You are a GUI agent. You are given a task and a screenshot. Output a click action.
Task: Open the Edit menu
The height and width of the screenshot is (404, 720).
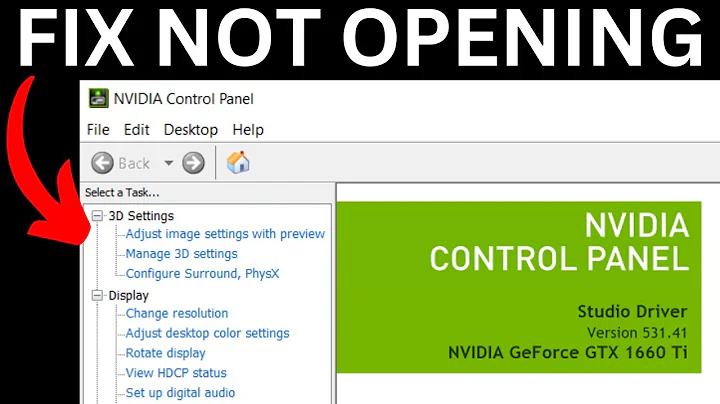pyautogui.click(x=136, y=130)
